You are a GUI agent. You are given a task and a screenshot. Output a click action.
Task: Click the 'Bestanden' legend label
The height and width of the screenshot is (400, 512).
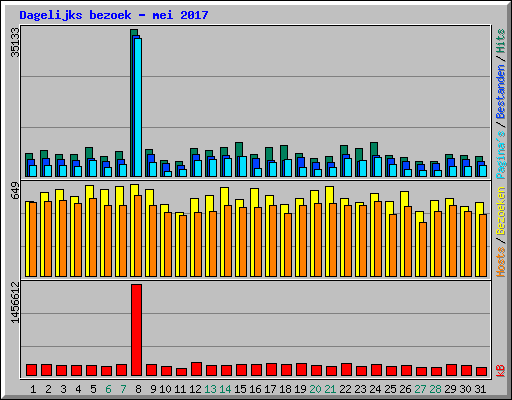[x=501, y=92]
